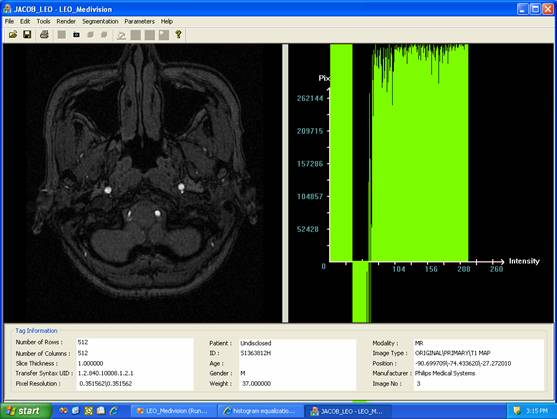This screenshot has width=557, height=419.
Task: Click the JACOB_LEO title bar application icon
Action: [7, 9]
